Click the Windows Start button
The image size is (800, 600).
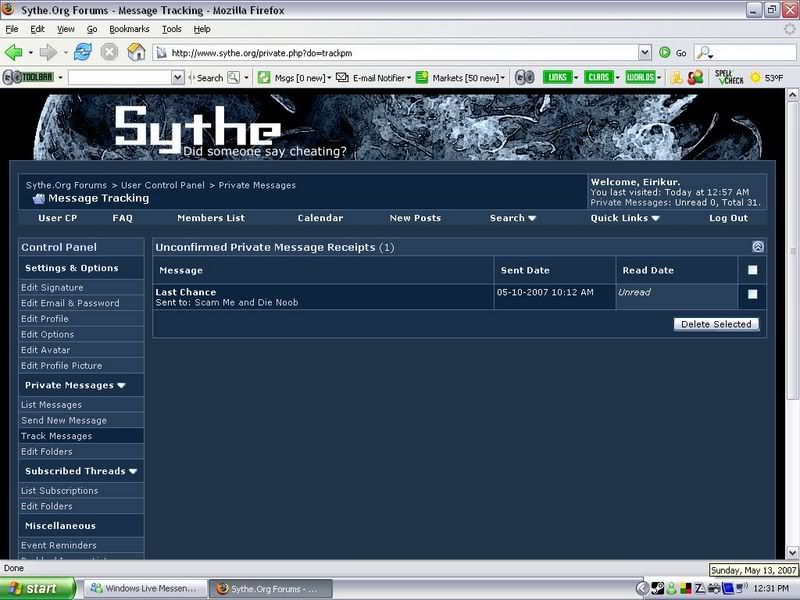(x=37, y=588)
